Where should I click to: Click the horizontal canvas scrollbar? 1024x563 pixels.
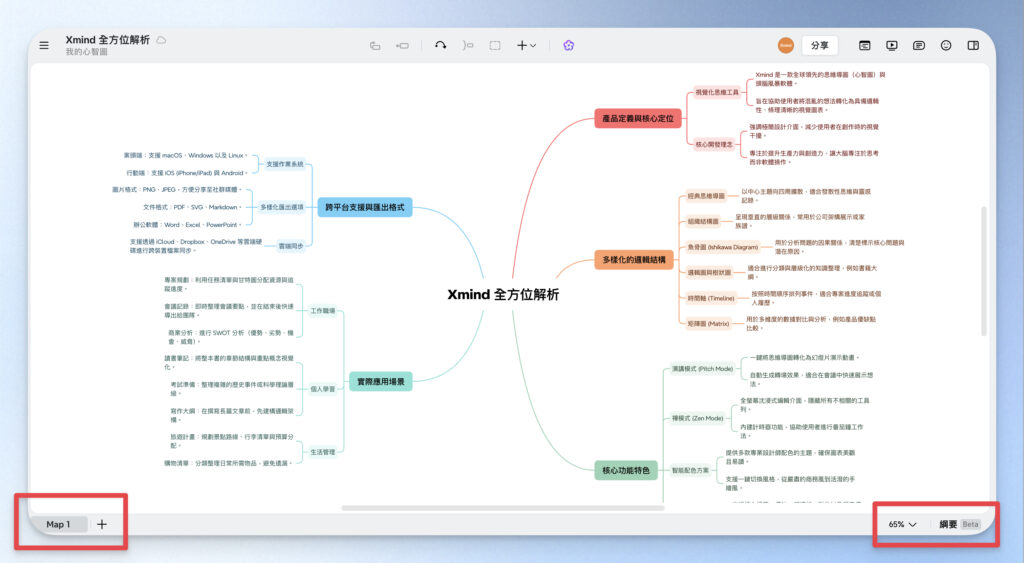[x=503, y=508]
